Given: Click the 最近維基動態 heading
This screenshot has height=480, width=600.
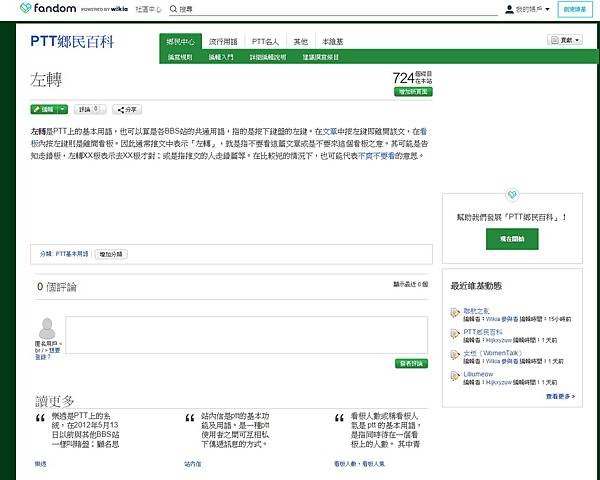Looking at the screenshot, I should (x=476, y=286).
